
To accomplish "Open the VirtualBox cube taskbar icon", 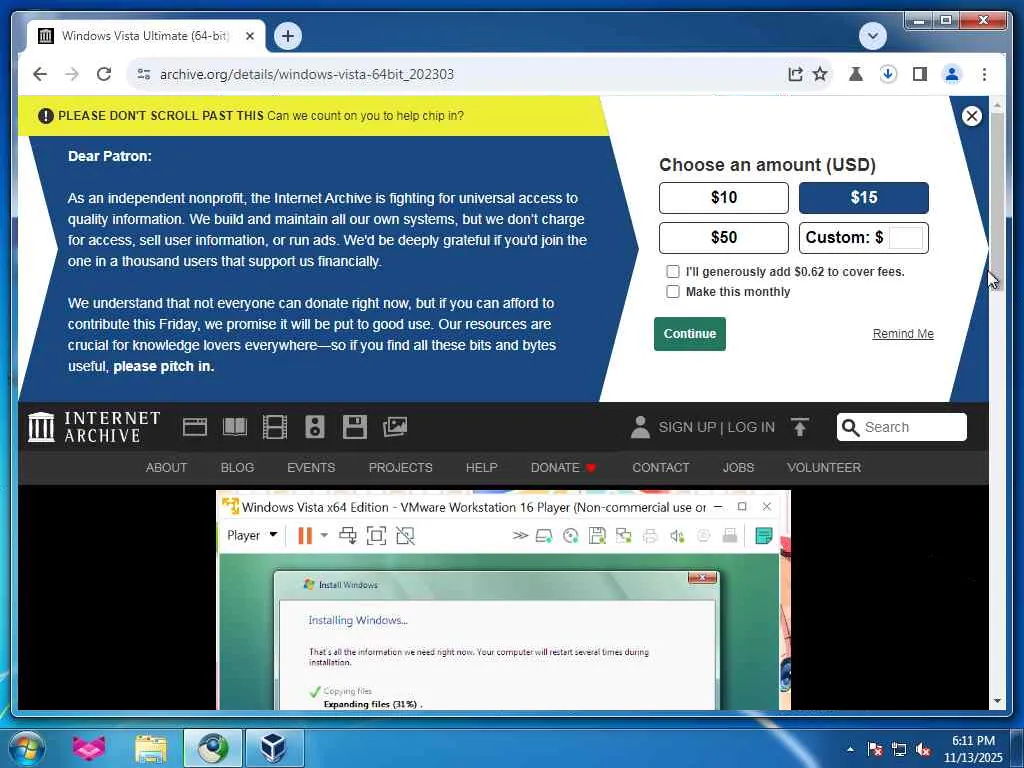I will (274, 748).
